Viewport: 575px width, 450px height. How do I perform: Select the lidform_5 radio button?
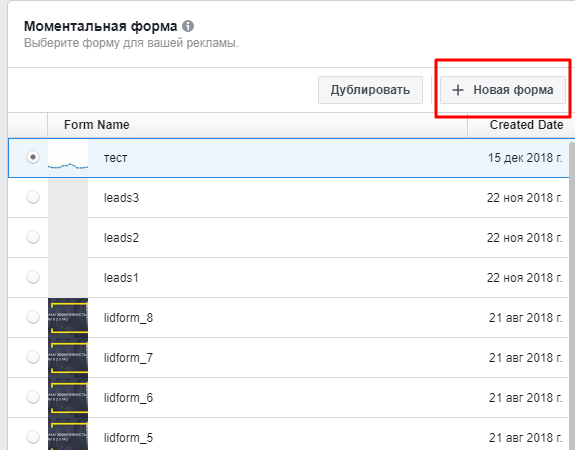click(x=33, y=437)
